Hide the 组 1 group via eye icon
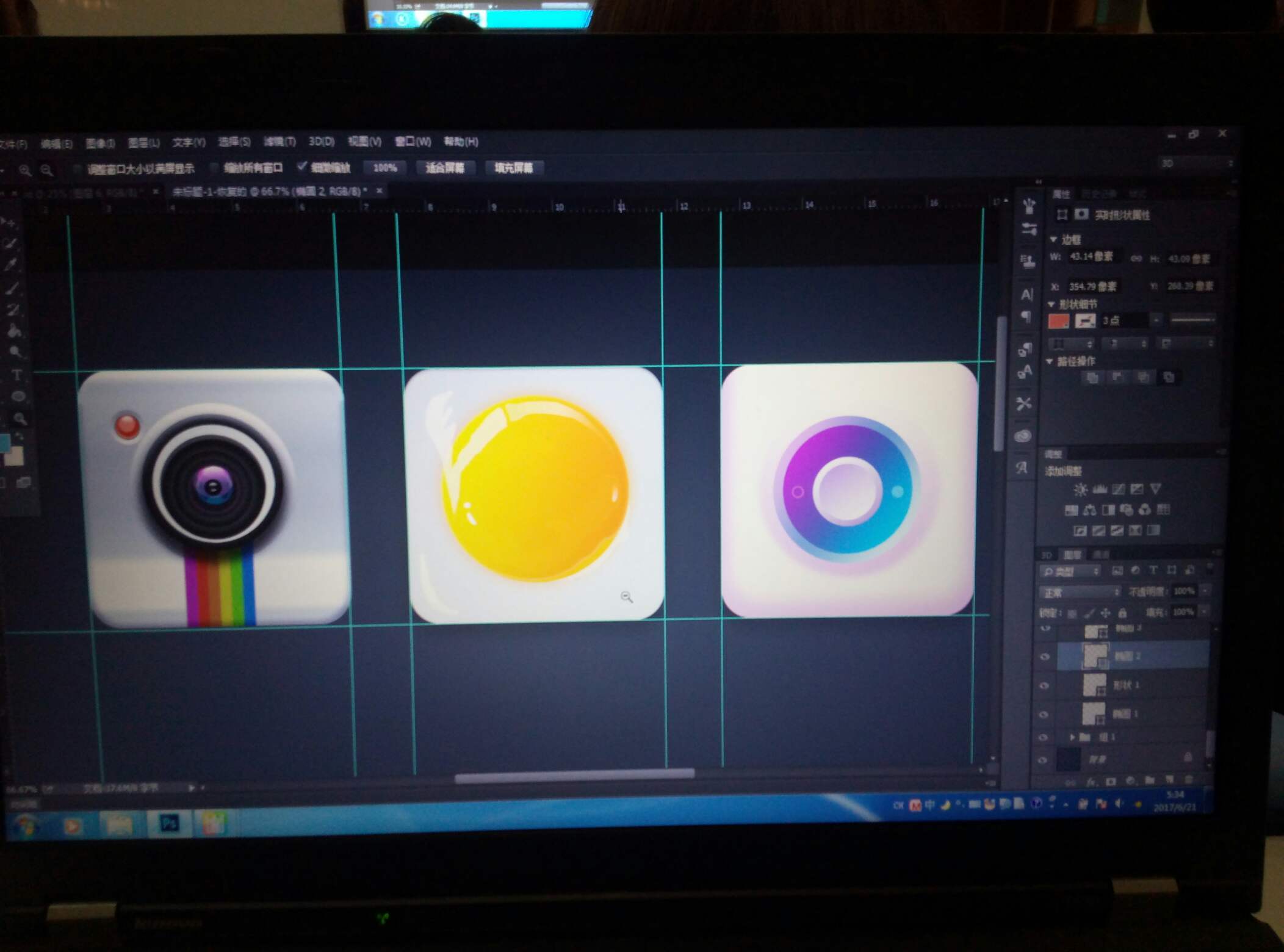This screenshot has width=1284, height=952. click(1043, 737)
